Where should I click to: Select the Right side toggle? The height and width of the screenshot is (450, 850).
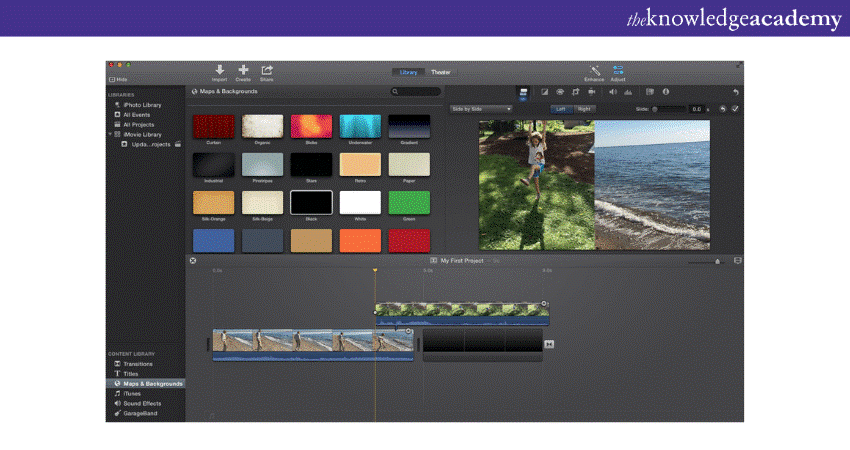(x=584, y=108)
